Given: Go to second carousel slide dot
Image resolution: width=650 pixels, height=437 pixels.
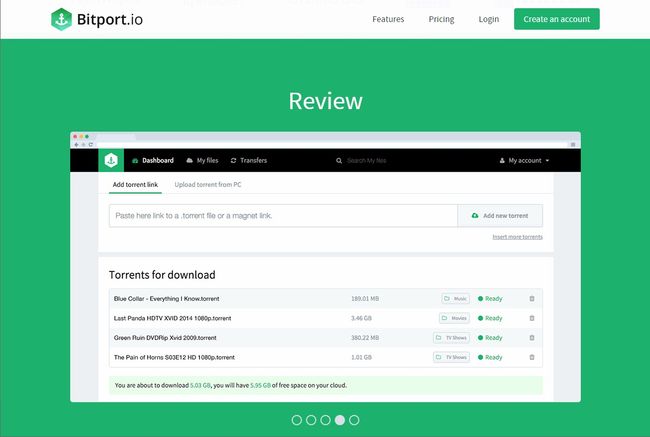Looking at the screenshot, I should (x=311, y=420).
